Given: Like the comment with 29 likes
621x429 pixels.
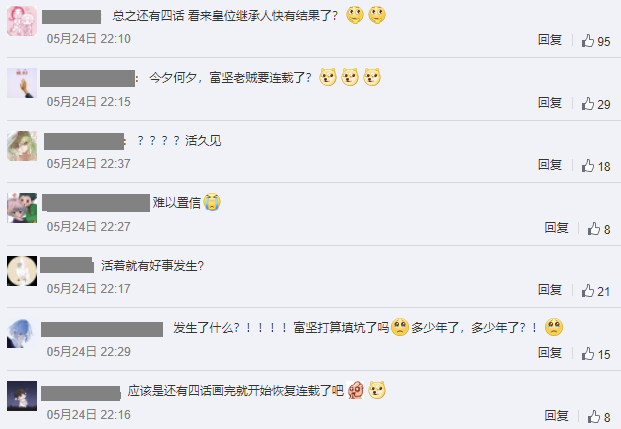Looking at the screenshot, I should click(x=595, y=104).
